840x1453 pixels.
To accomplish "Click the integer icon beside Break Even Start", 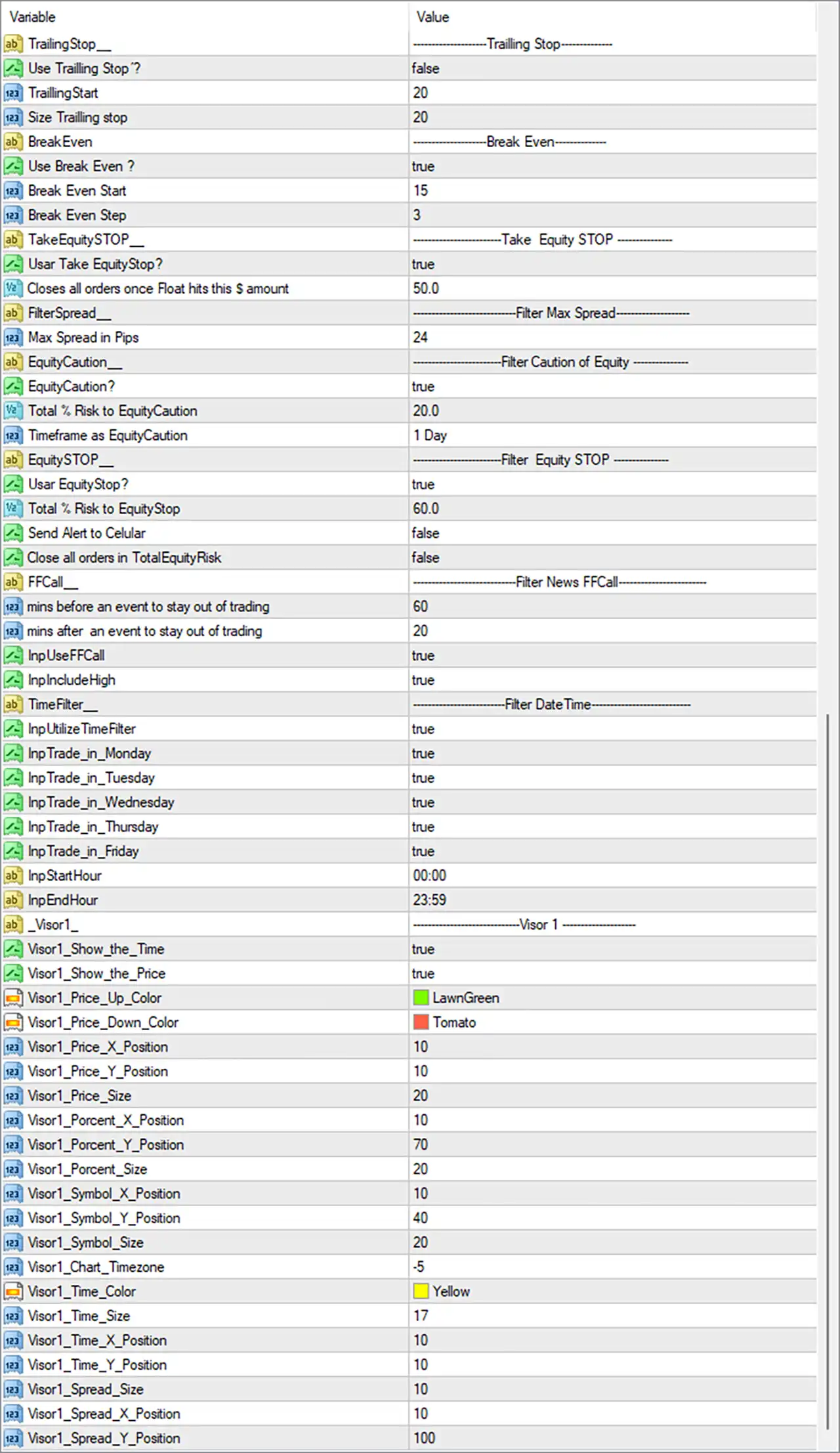I will (12, 190).
